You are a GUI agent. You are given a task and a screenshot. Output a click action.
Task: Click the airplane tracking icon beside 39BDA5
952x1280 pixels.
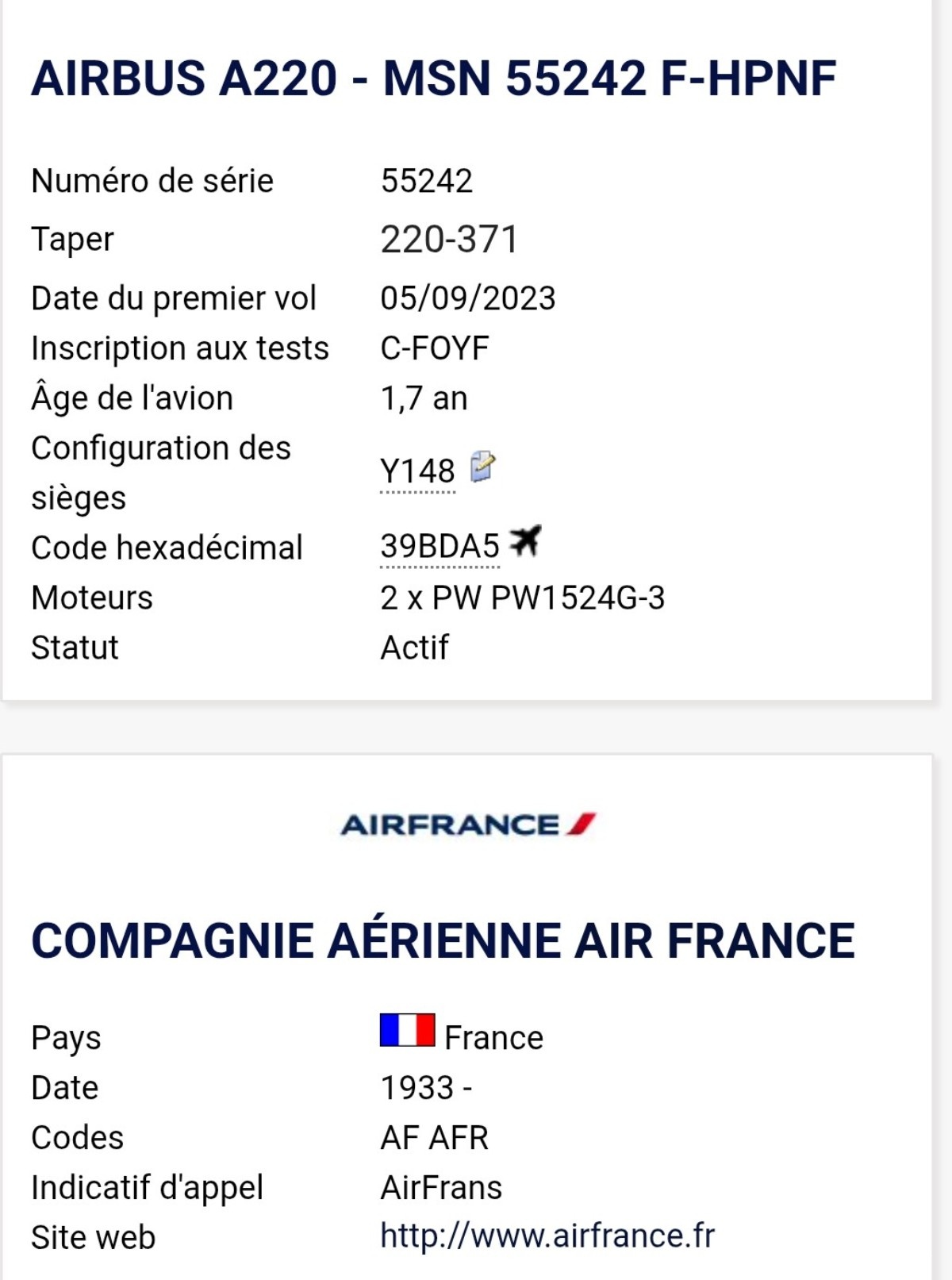coord(525,541)
